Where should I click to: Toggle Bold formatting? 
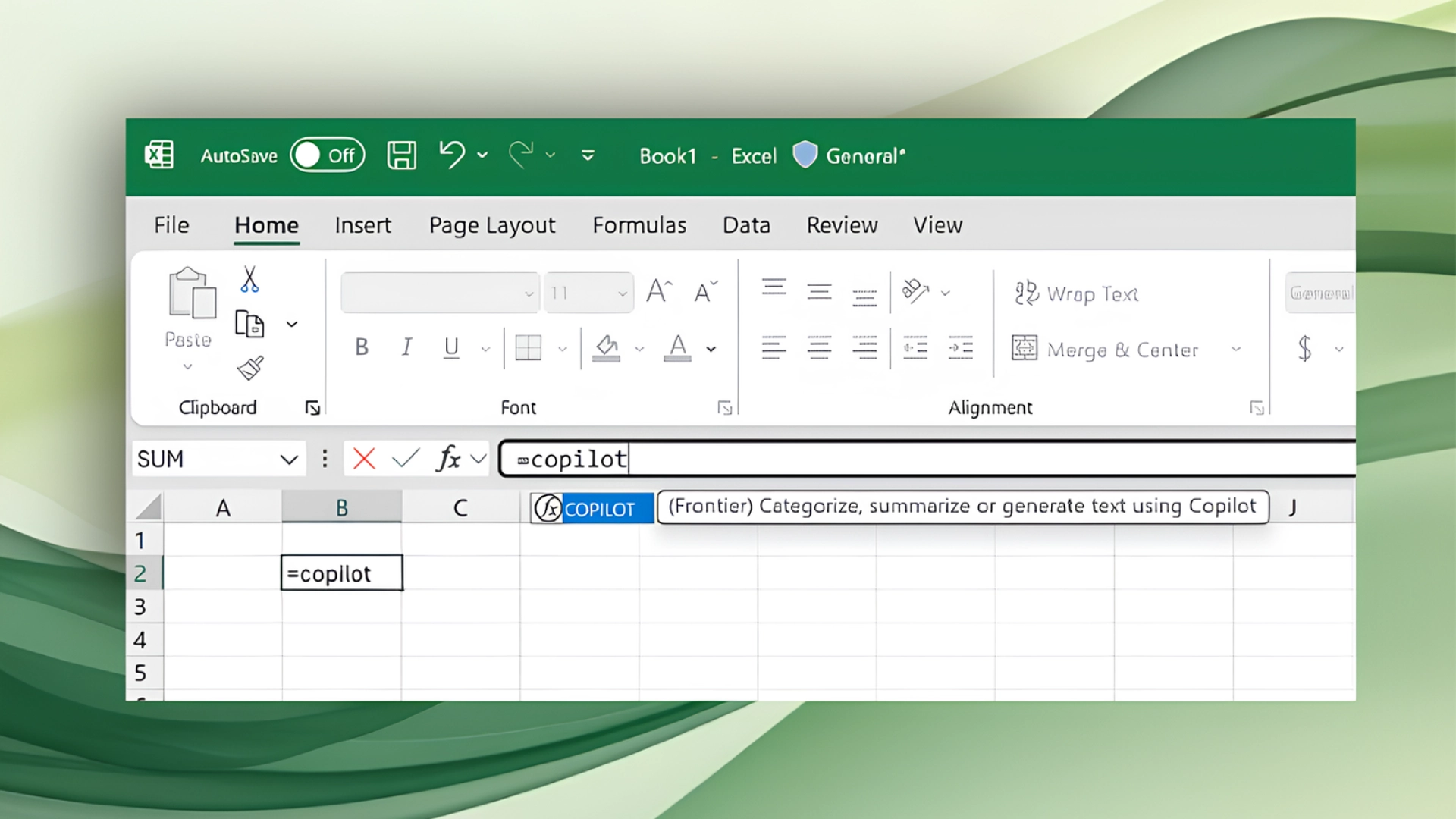[x=362, y=347]
